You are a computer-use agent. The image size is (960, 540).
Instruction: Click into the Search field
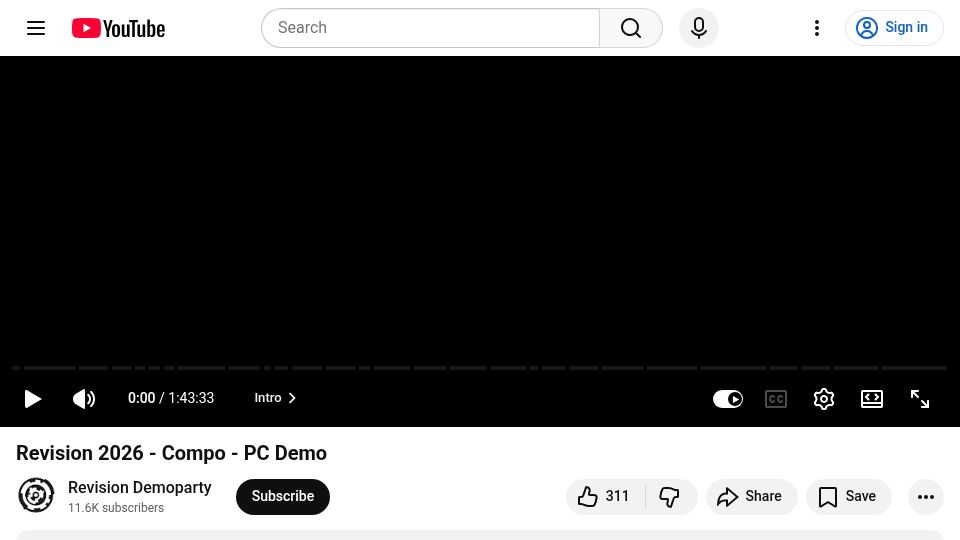click(430, 28)
